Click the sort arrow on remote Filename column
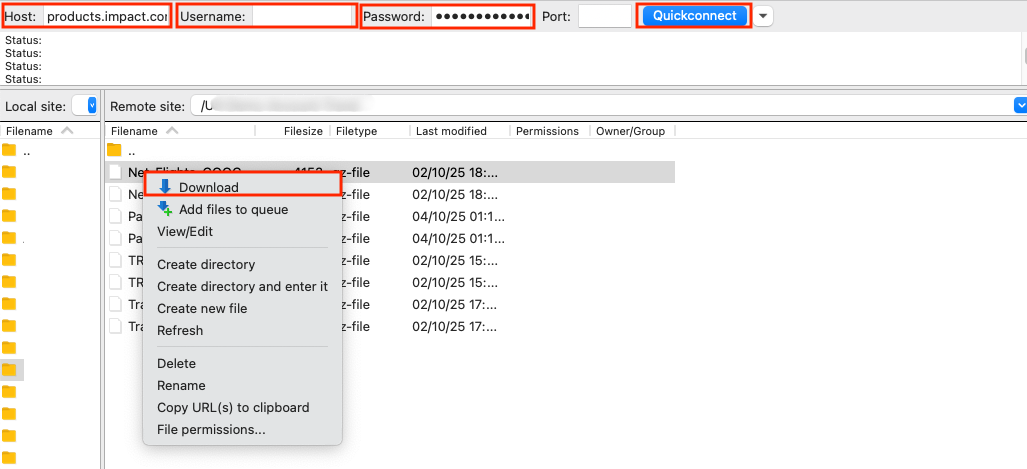This screenshot has width=1027, height=469. (x=172, y=131)
